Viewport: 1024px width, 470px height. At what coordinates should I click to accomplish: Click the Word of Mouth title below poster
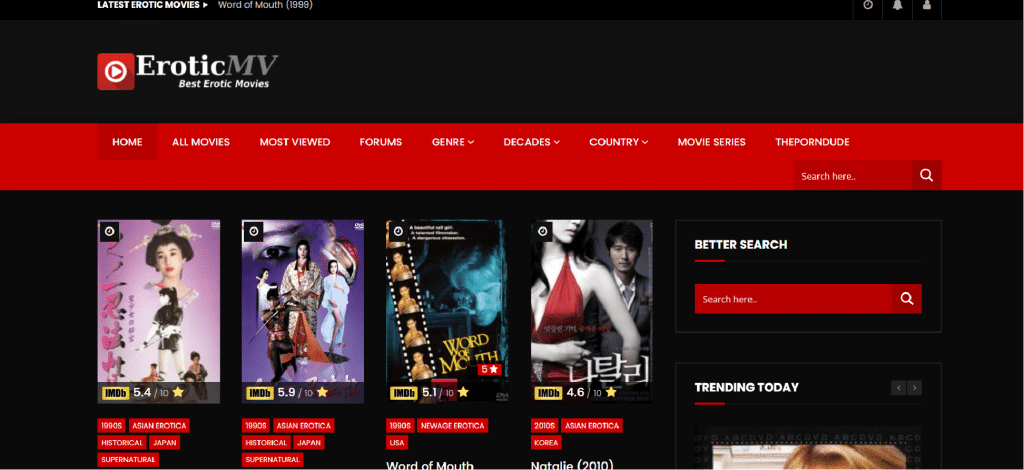click(x=430, y=465)
